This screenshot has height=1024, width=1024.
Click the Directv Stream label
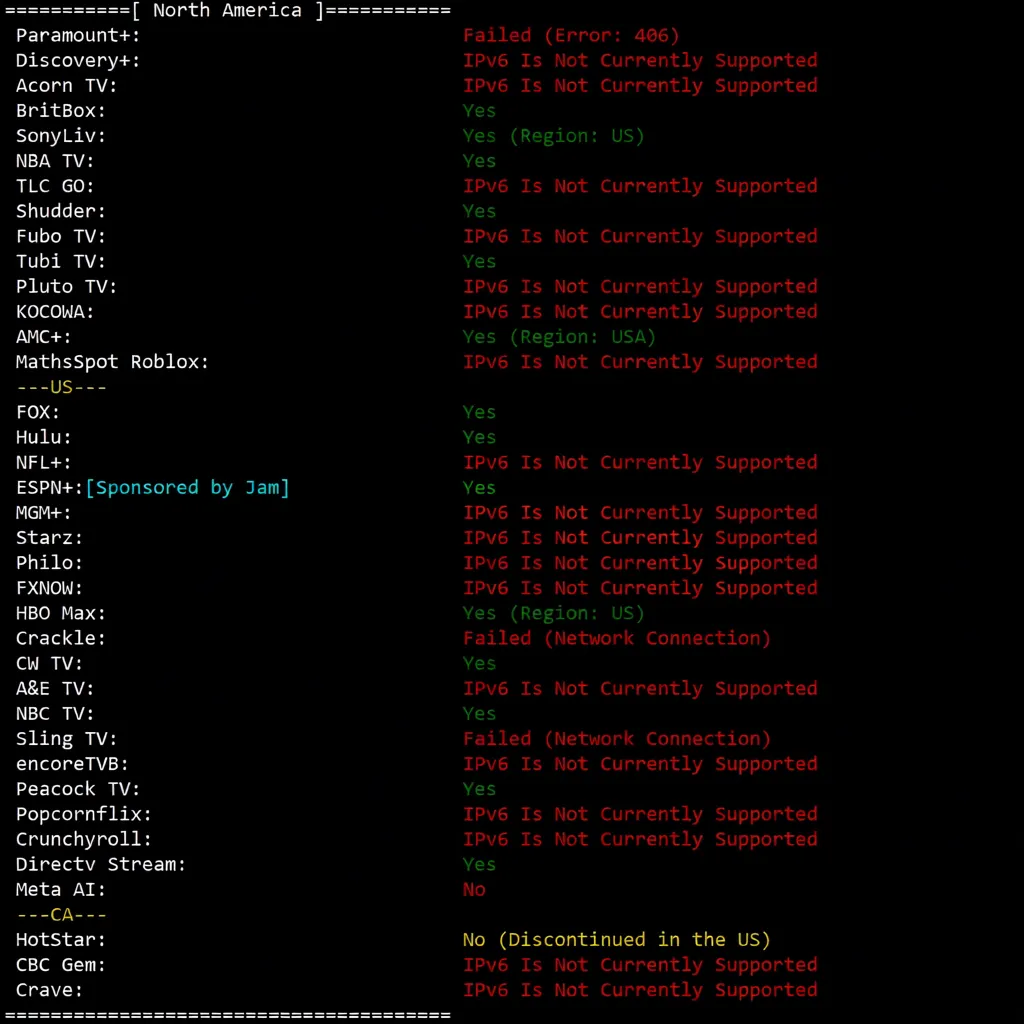(x=101, y=864)
